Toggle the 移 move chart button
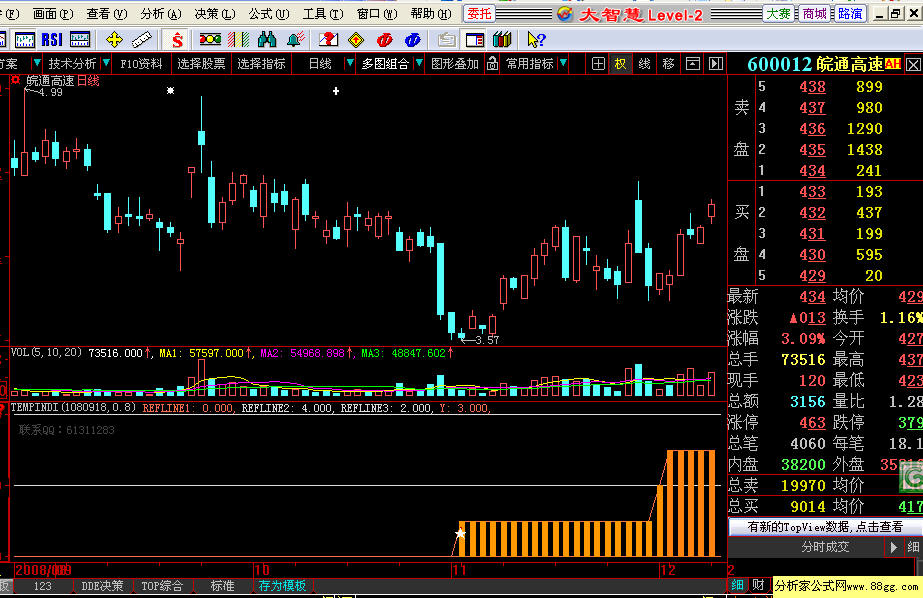The height and width of the screenshot is (598, 923). pos(669,64)
